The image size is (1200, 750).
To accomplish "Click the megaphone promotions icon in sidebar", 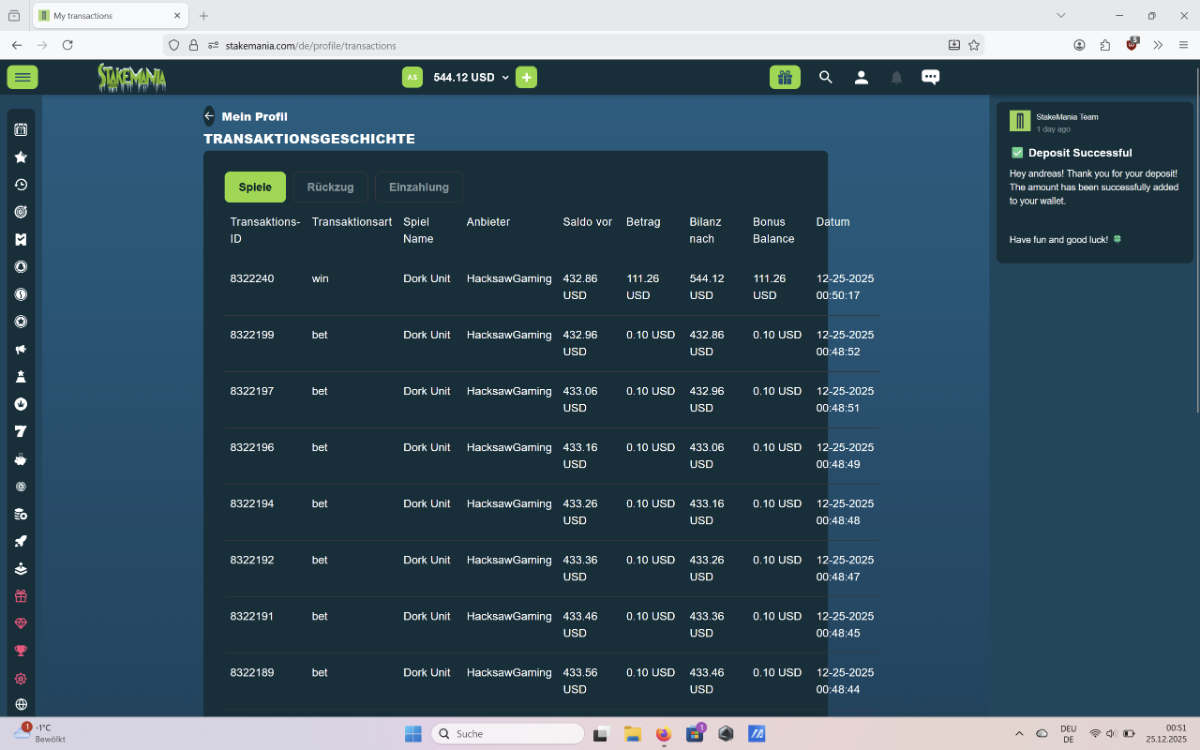I will [21, 349].
